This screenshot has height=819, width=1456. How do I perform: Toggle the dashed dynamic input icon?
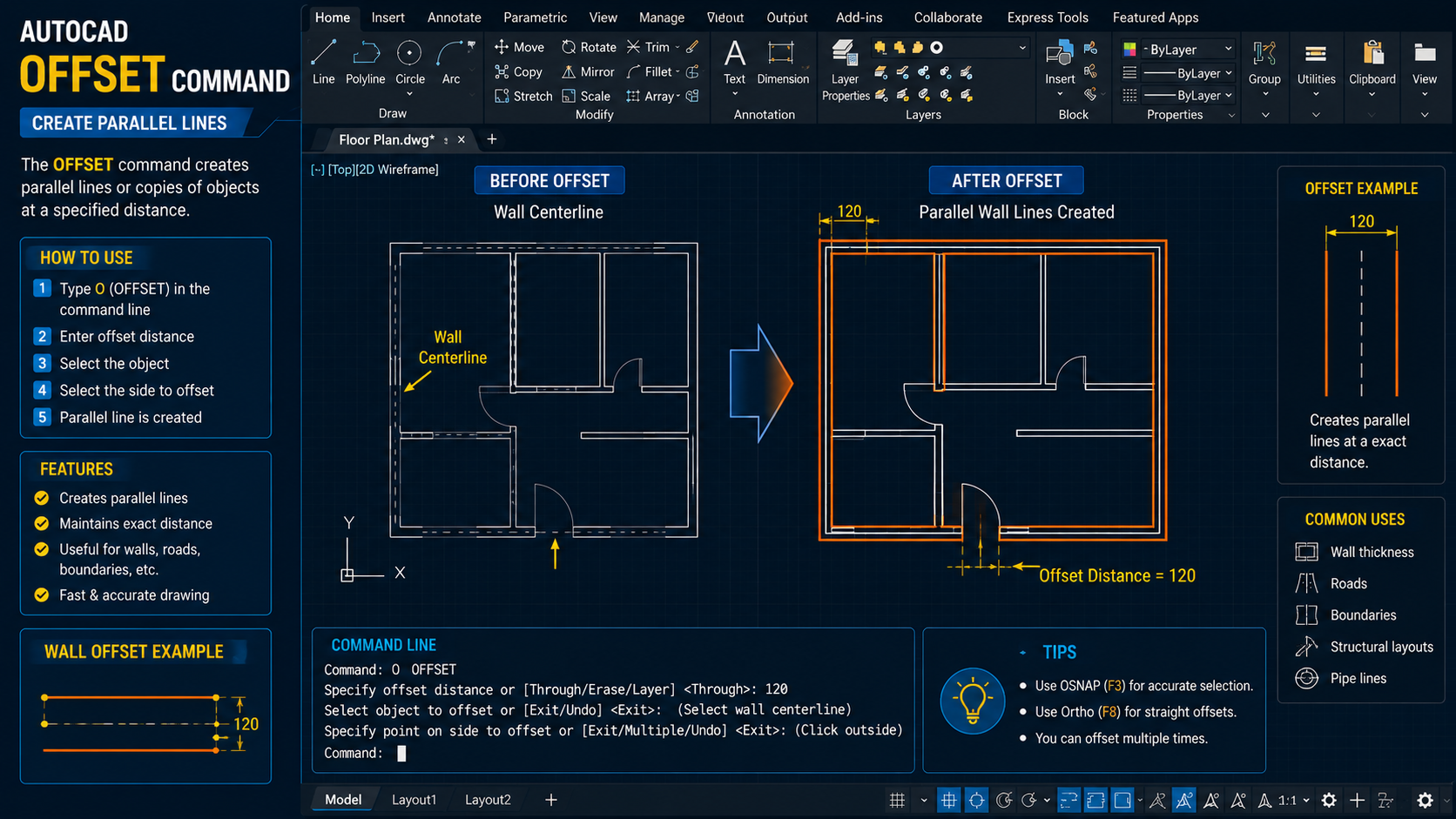tap(1068, 800)
